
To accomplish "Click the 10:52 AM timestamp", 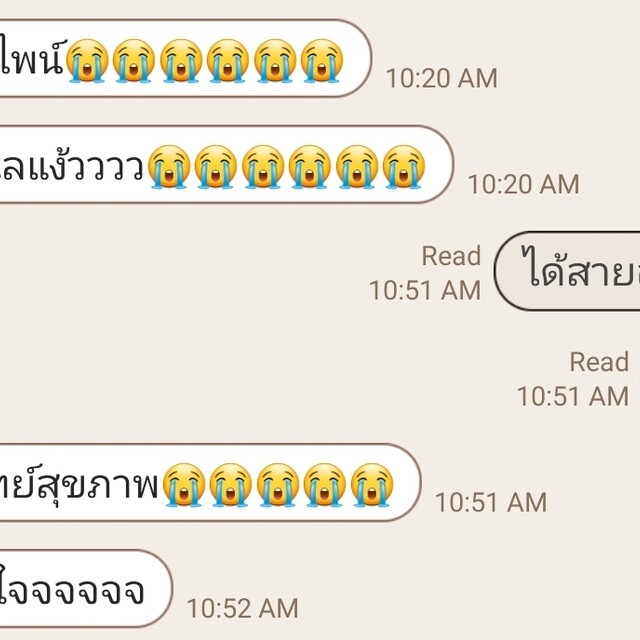I will (x=243, y=608).
